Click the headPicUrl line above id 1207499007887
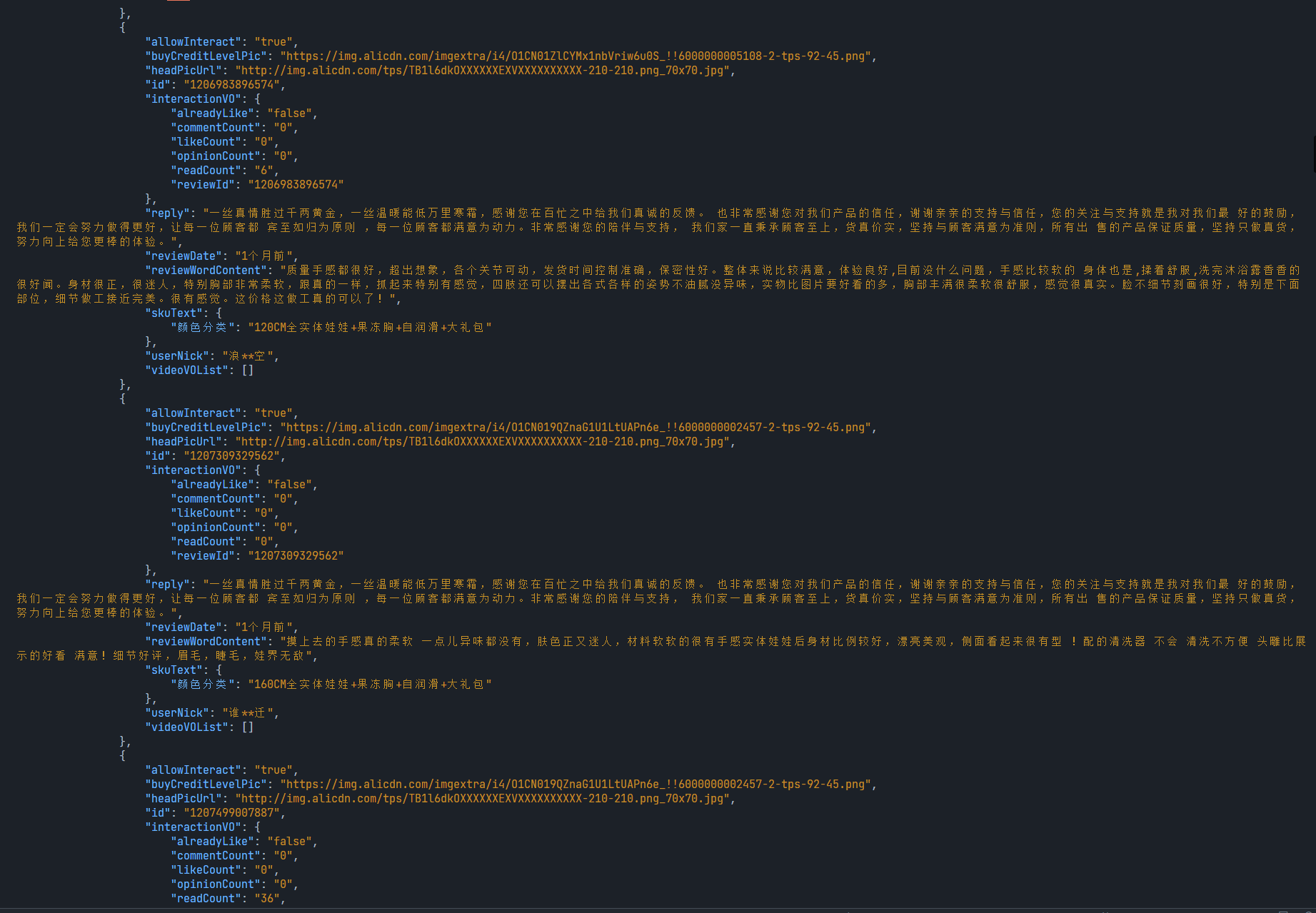 coord(441,798)
